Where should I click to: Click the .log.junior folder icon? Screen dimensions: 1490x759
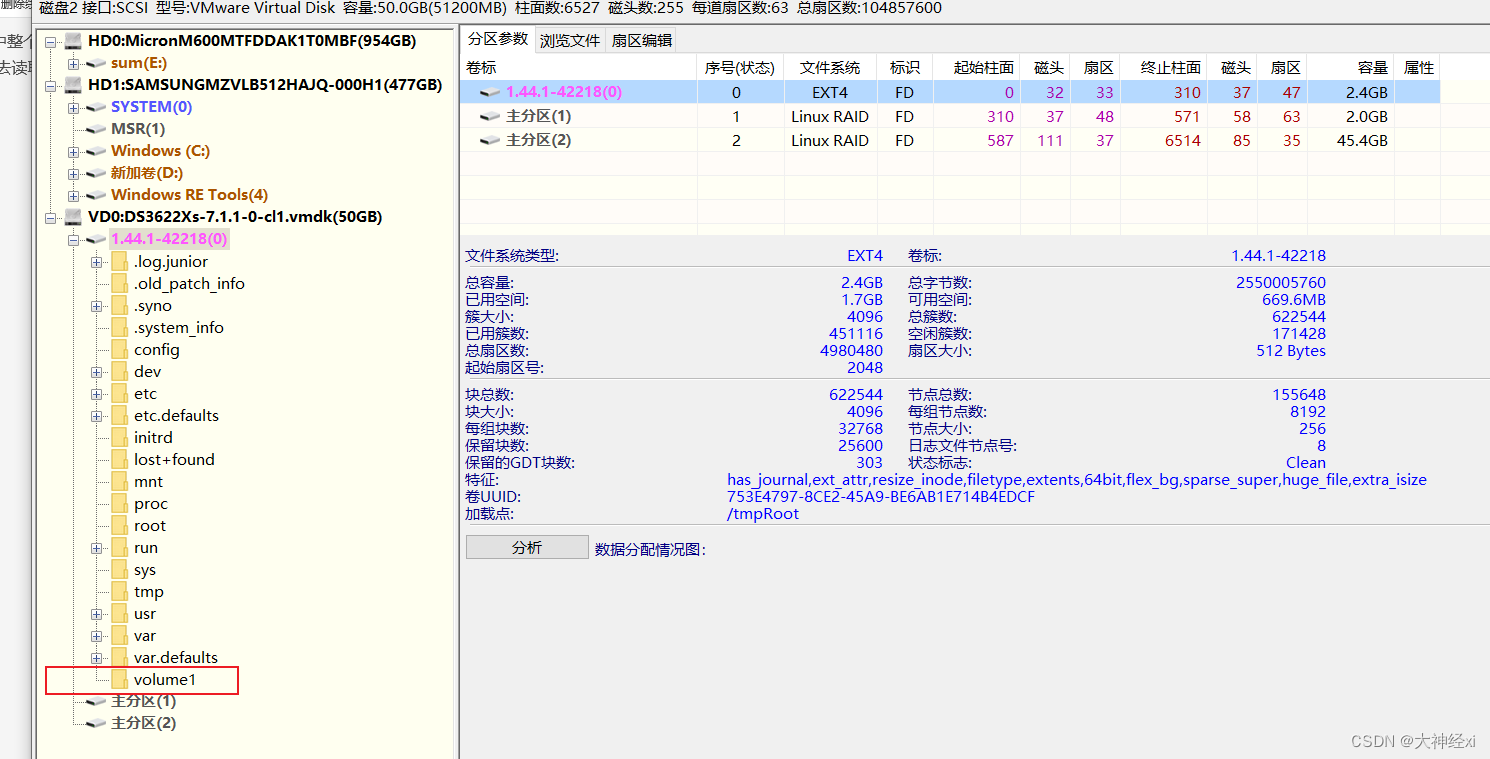point(120,262)
